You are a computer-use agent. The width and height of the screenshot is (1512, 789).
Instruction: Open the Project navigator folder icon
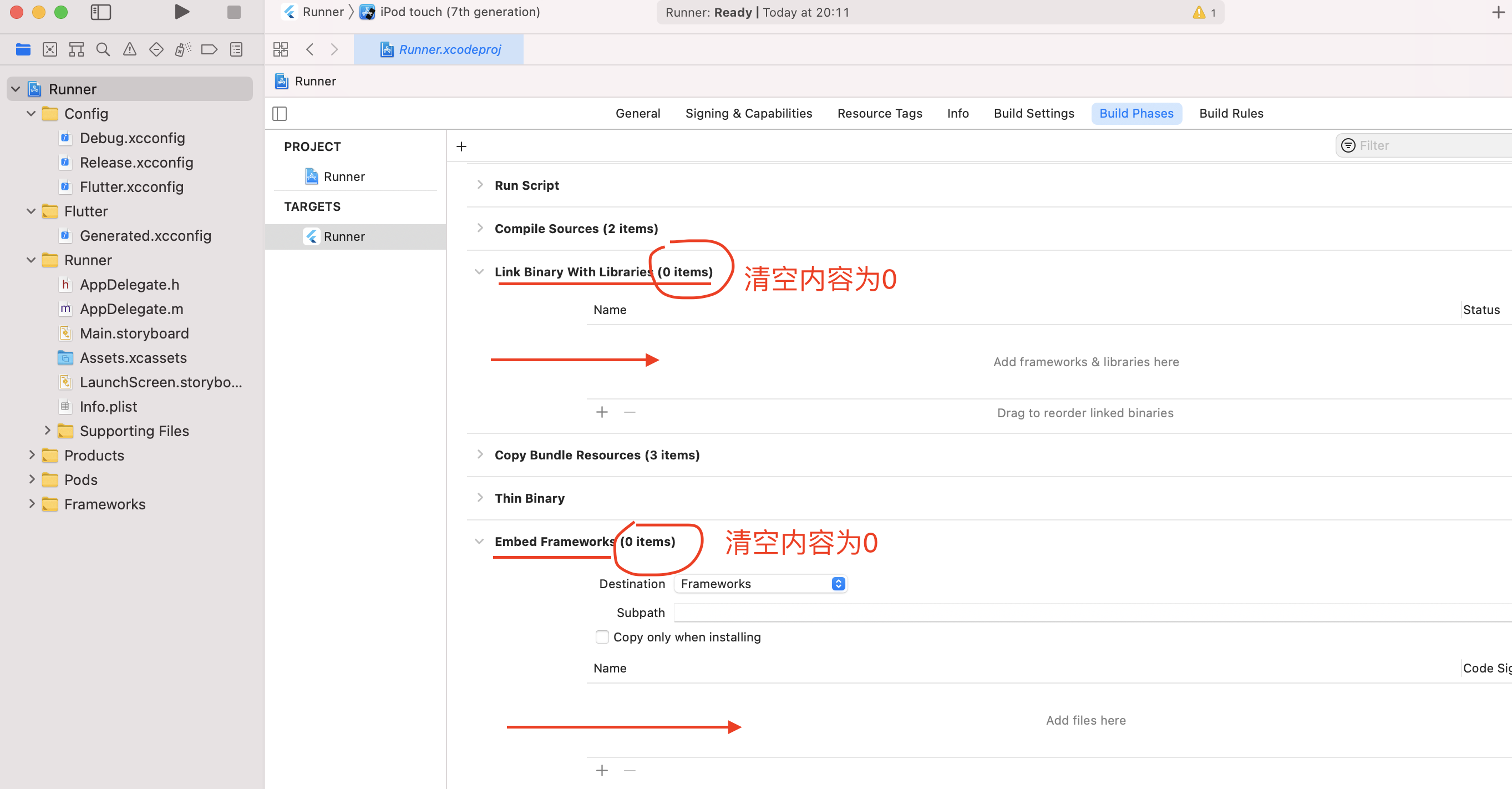[23, 50]
